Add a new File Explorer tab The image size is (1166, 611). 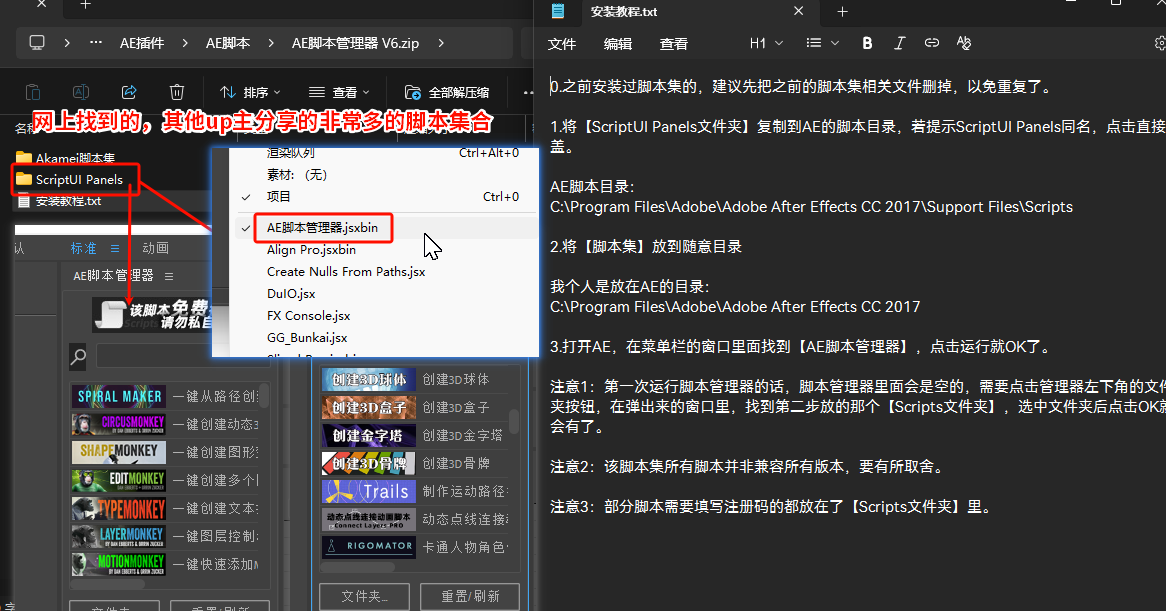[86, 4]
